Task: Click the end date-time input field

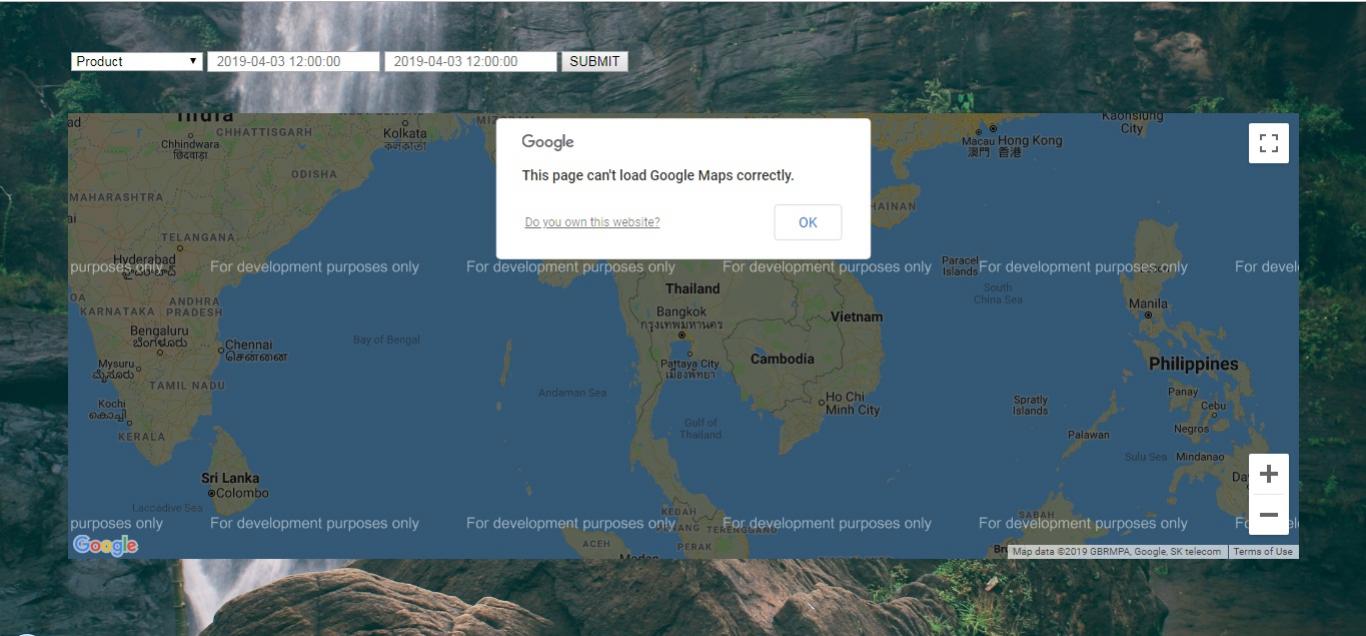Action: point(470,61)
